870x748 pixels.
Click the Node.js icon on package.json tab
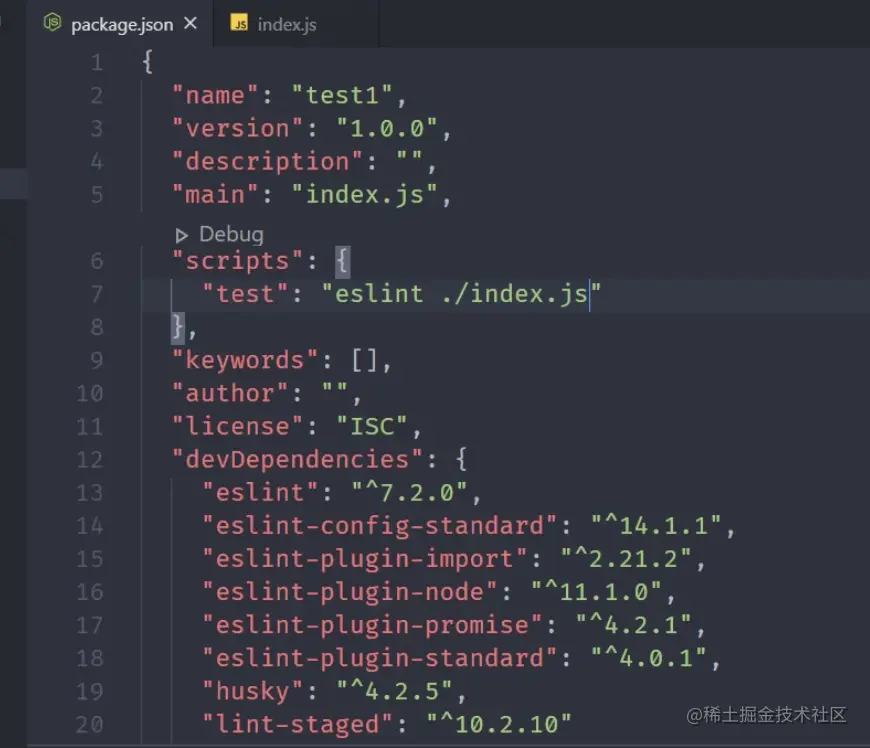(x=52, y=23)
